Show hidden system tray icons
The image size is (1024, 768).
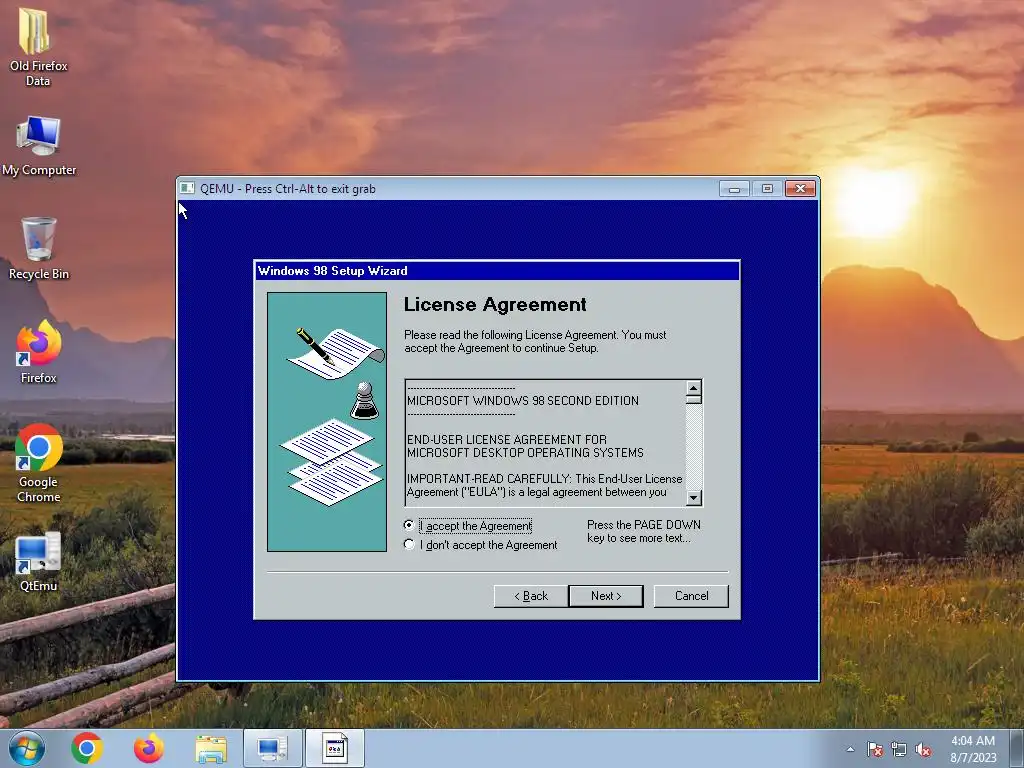[x=850, y=749]
